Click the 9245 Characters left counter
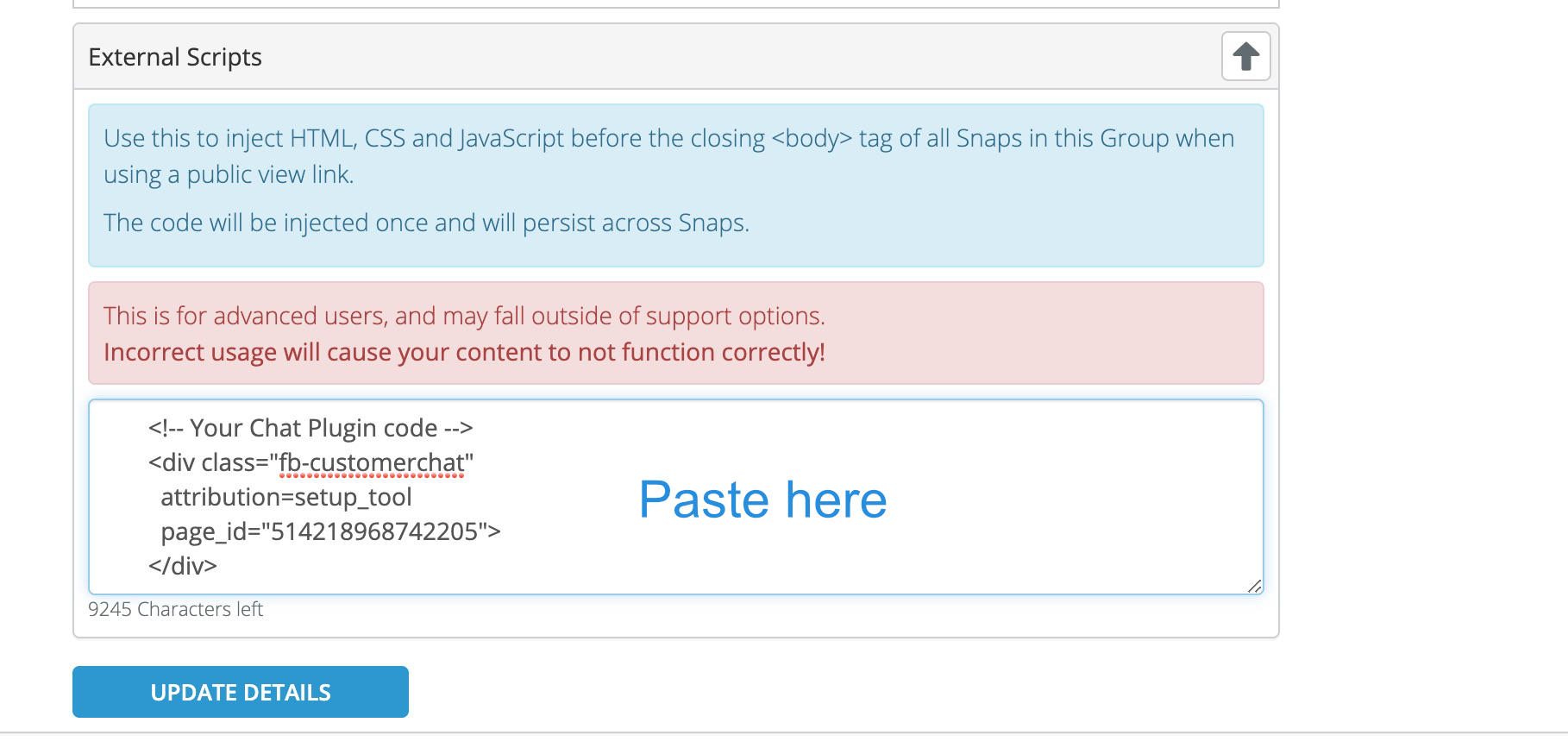Screen dimensions: 1568x754 click(175, 609)
